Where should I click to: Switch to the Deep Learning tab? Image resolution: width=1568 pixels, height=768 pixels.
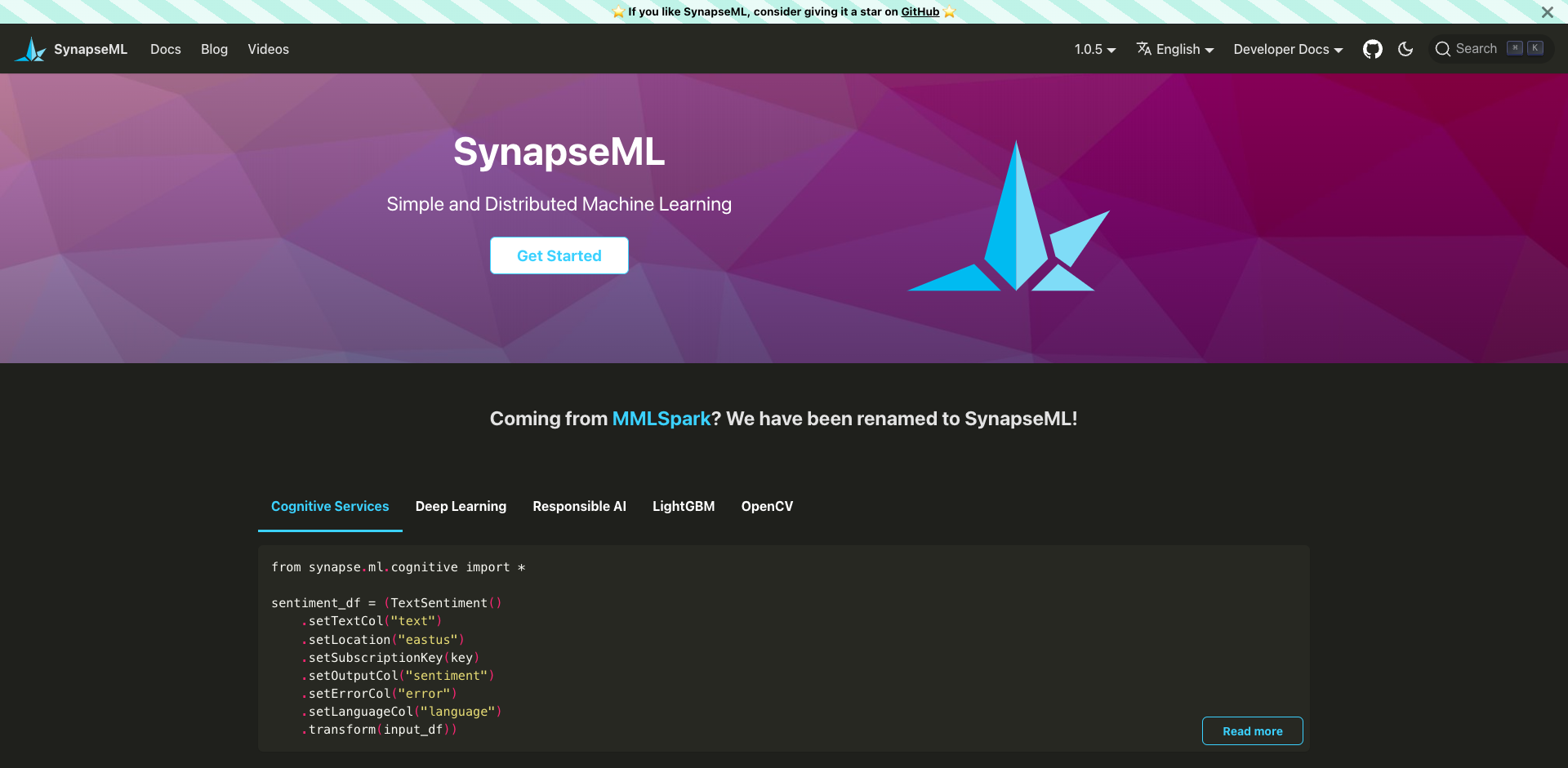coord(461,506)
